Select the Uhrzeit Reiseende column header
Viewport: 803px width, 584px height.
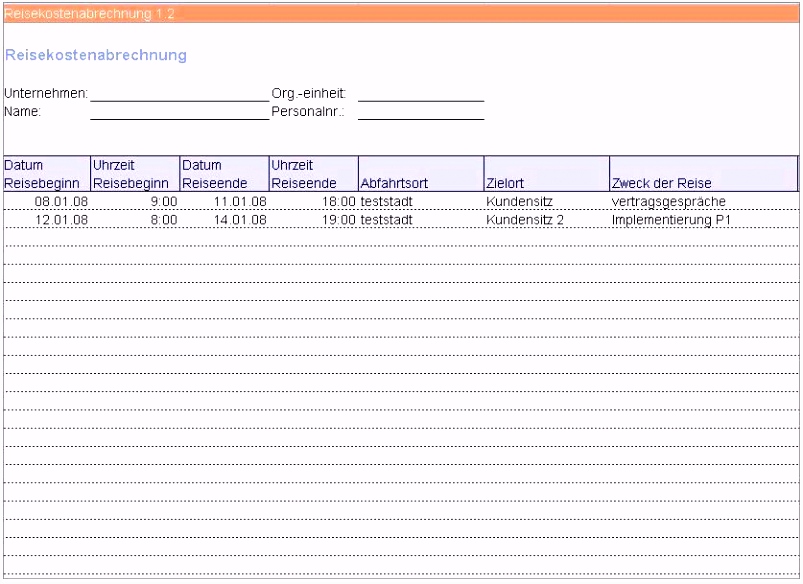(313, 174)
